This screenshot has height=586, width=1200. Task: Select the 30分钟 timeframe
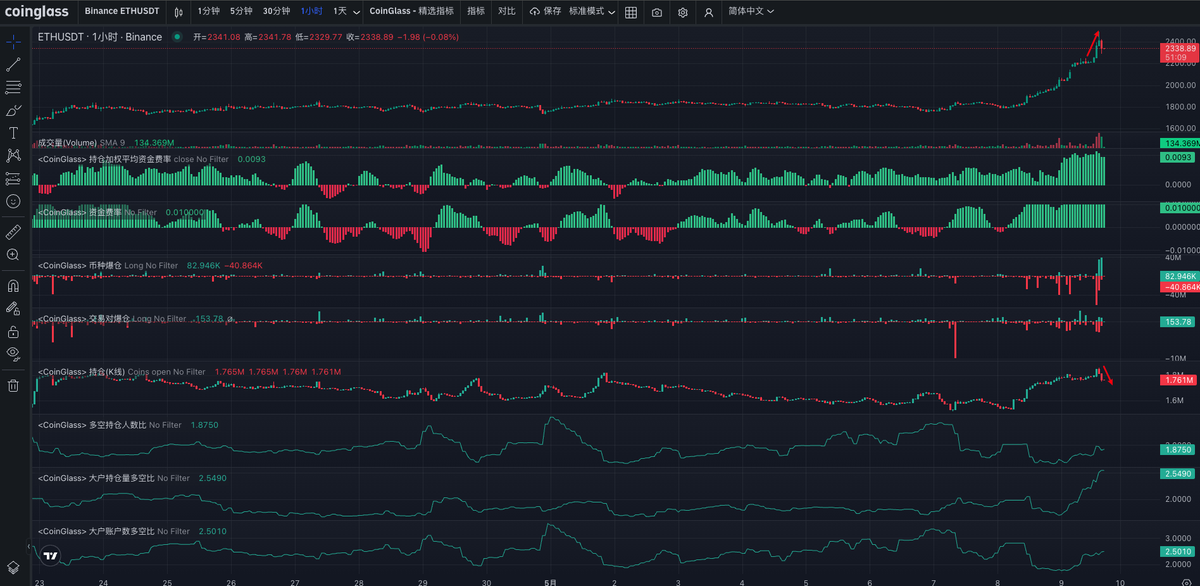277,11
